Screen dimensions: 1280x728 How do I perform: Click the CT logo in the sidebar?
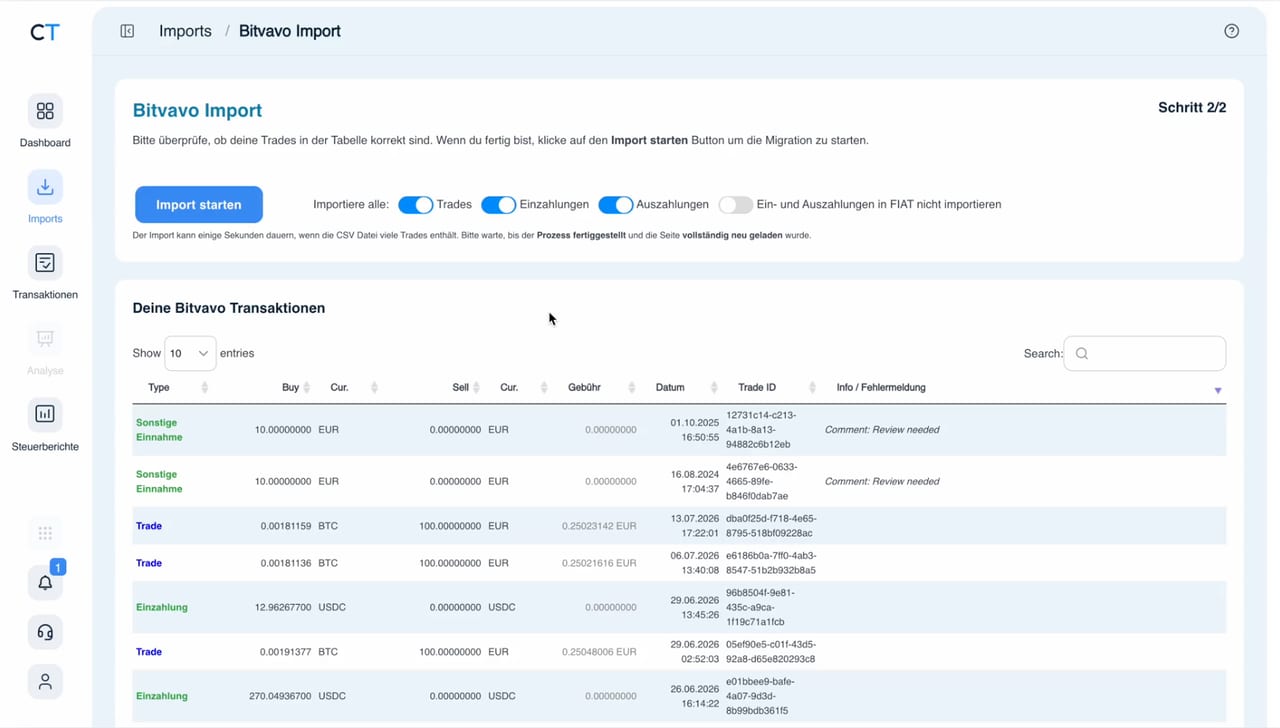45,32
